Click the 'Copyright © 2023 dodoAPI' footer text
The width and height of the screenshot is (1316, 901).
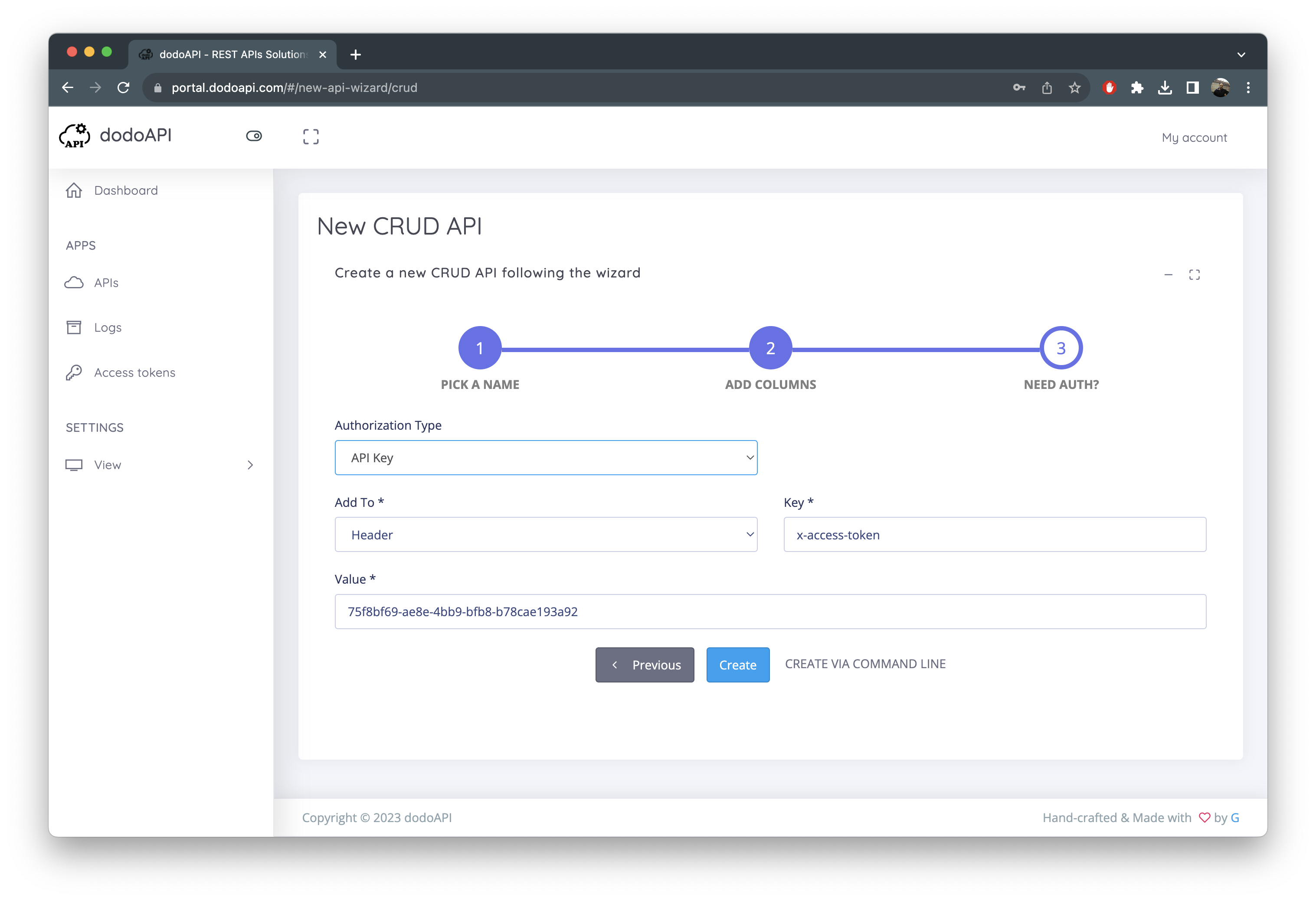[x=376, y=817]
